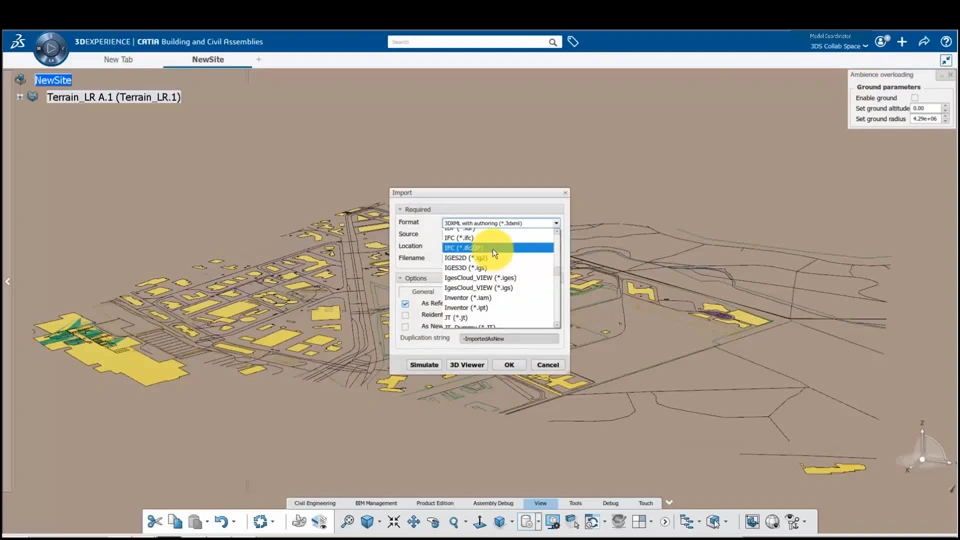
Task: Toggle the Reidentify checkbox in Import dialog
Action: [x=405, y=315]
